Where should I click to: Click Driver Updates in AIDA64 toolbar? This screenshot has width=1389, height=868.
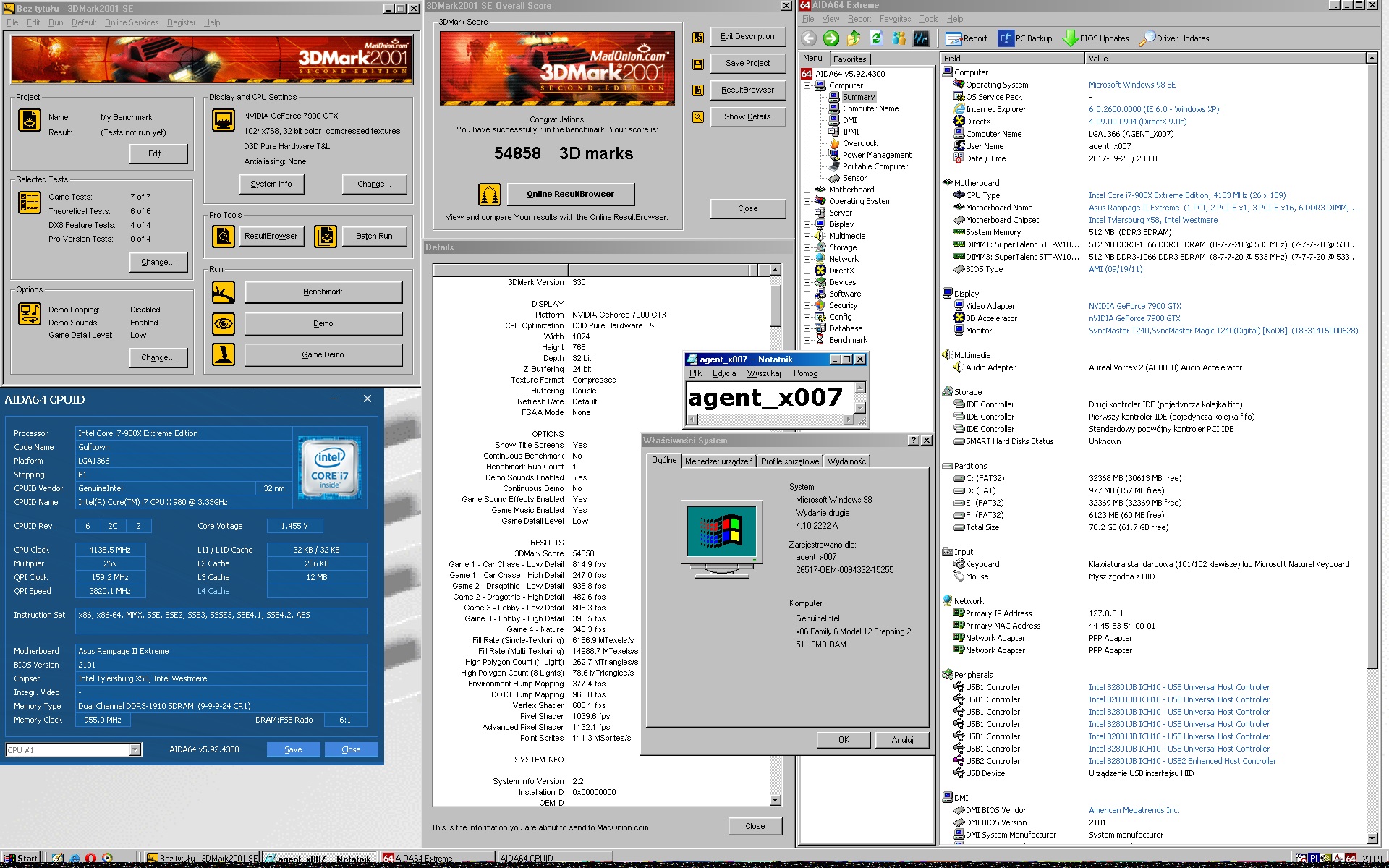tap(1174, 38)
